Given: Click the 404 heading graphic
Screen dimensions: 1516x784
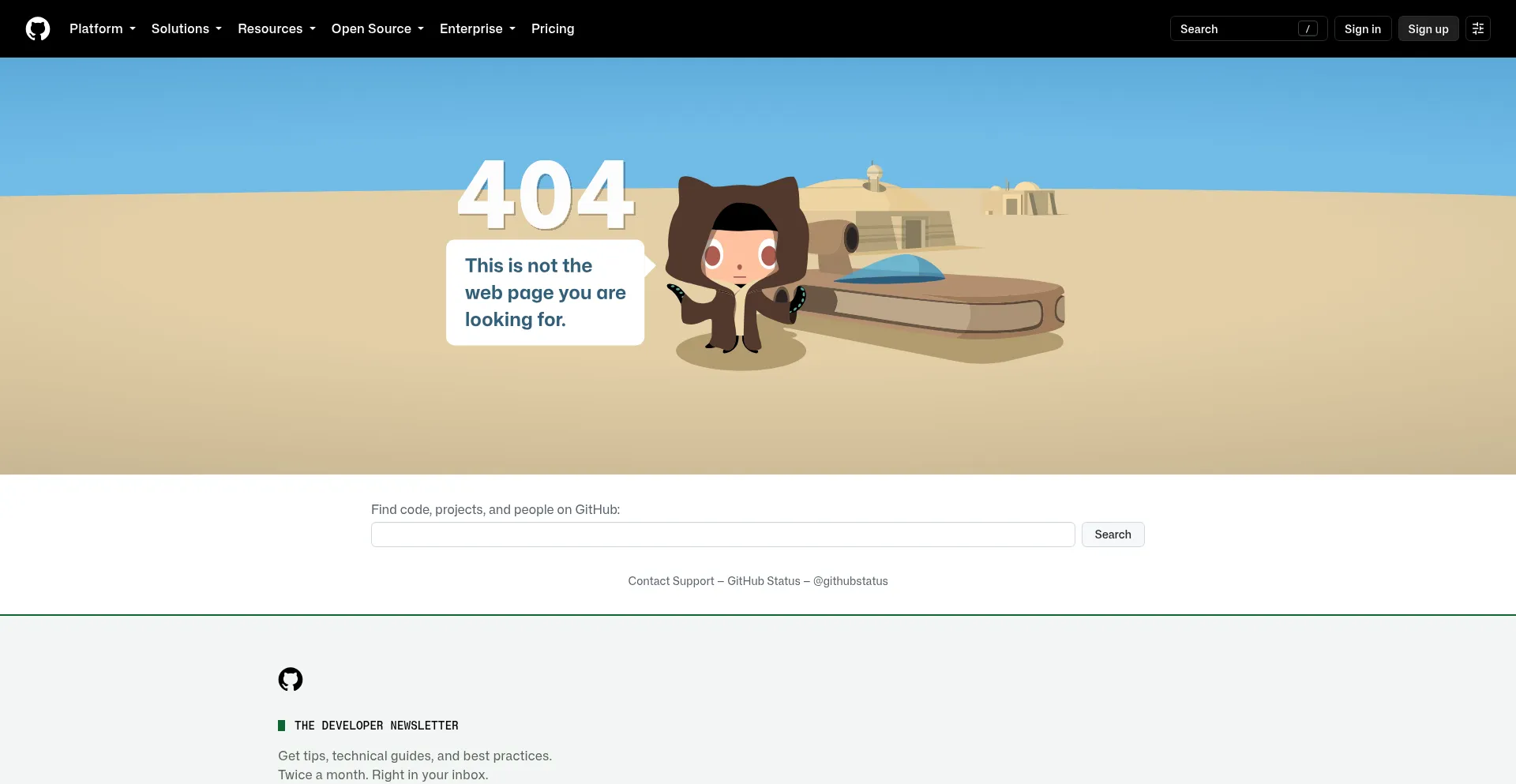Looking at the screenshot, I should [546, 194].
